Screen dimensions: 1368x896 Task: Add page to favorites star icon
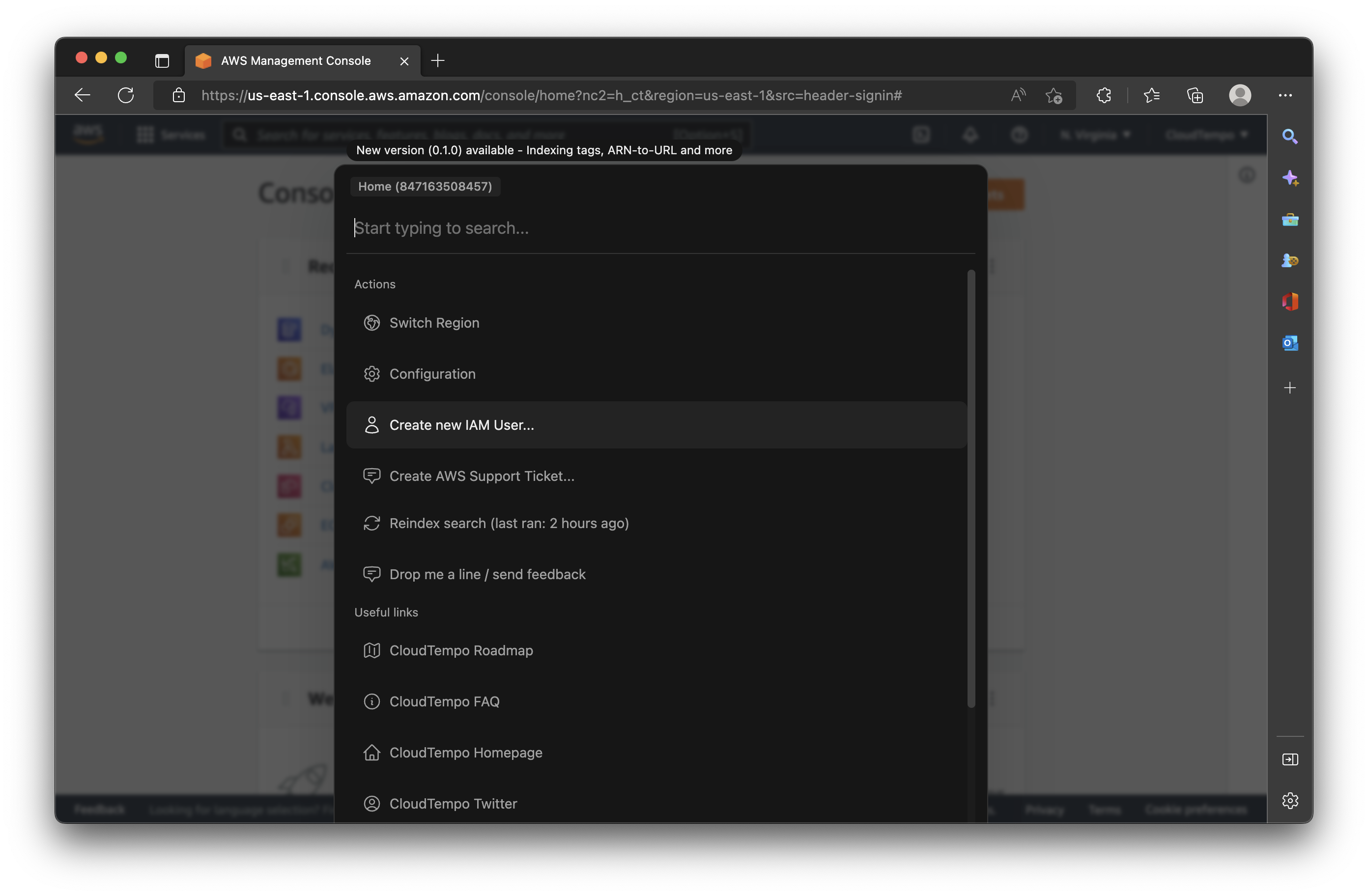point(1054,95)
